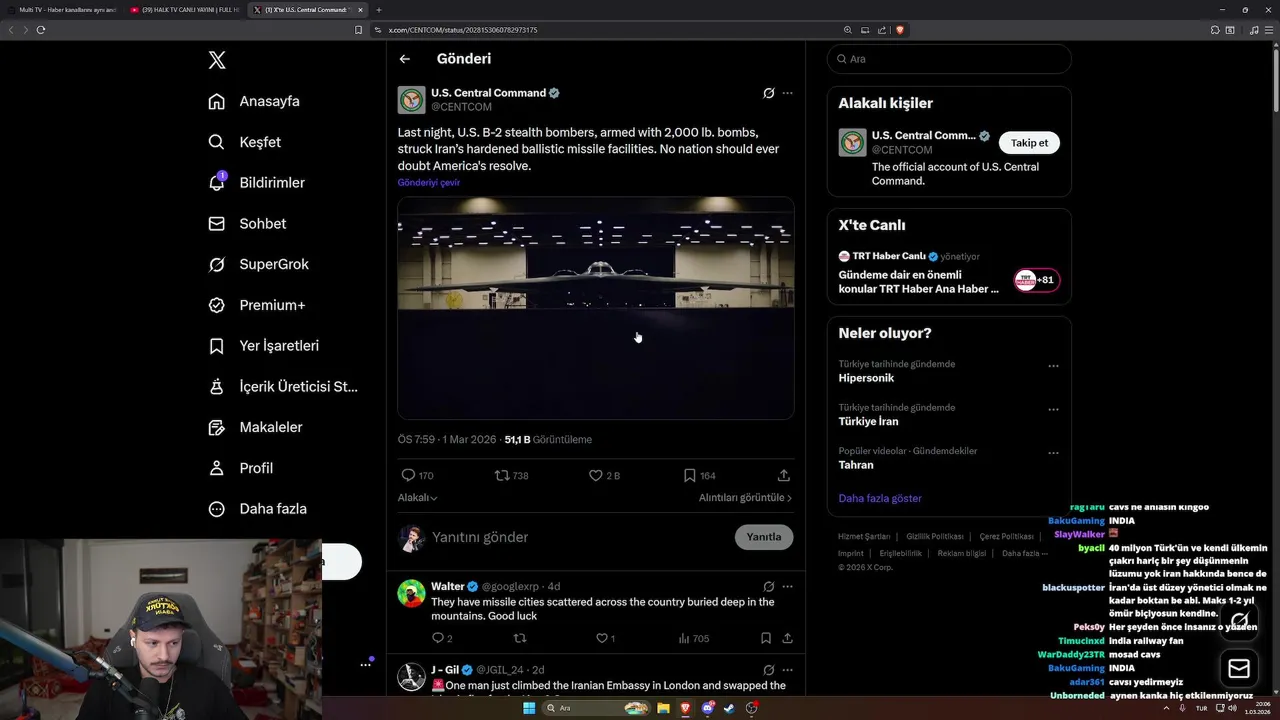Open Discord from taskbar
This screenshot has height=720, width=1280.
click(708, 708)
